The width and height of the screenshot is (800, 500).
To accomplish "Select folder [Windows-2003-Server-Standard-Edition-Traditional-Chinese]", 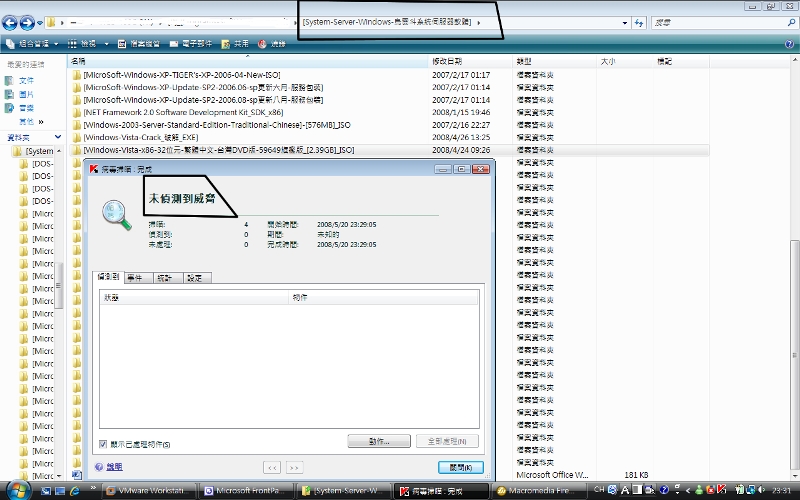I will pyautogui.click(x=217, y=125).
